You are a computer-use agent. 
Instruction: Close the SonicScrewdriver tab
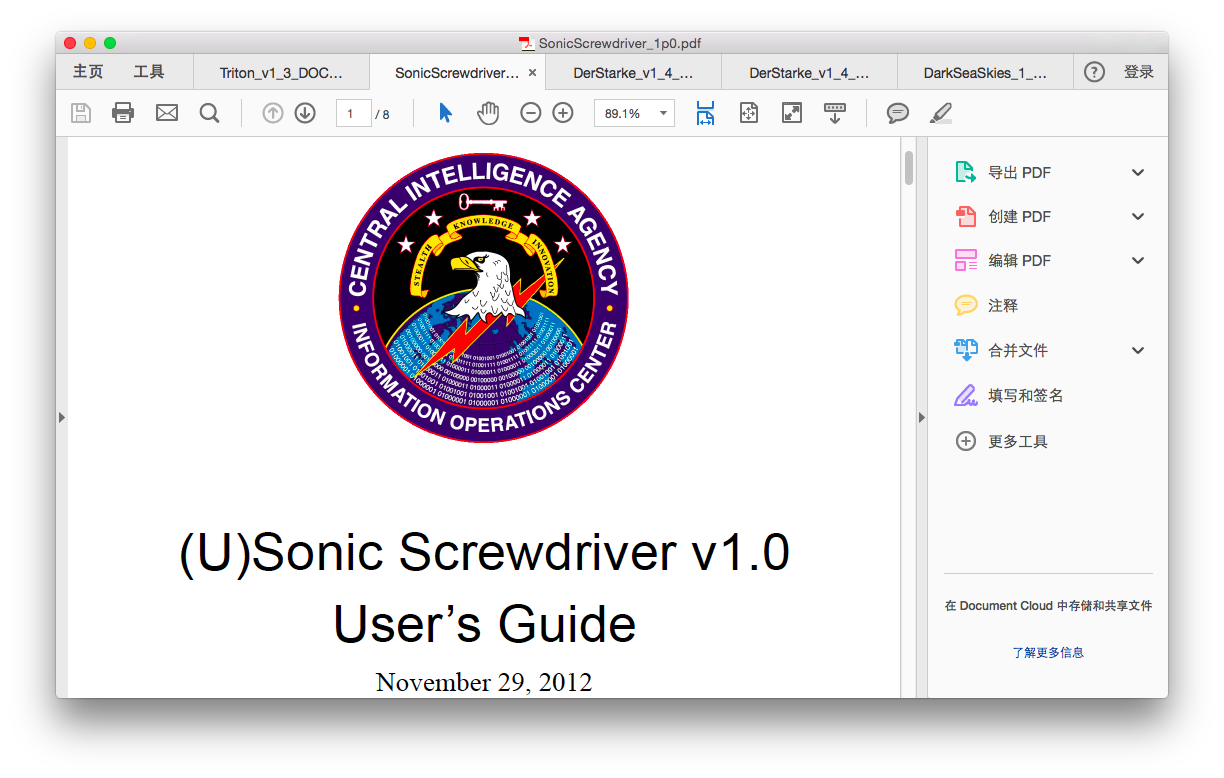coord(532,73)
